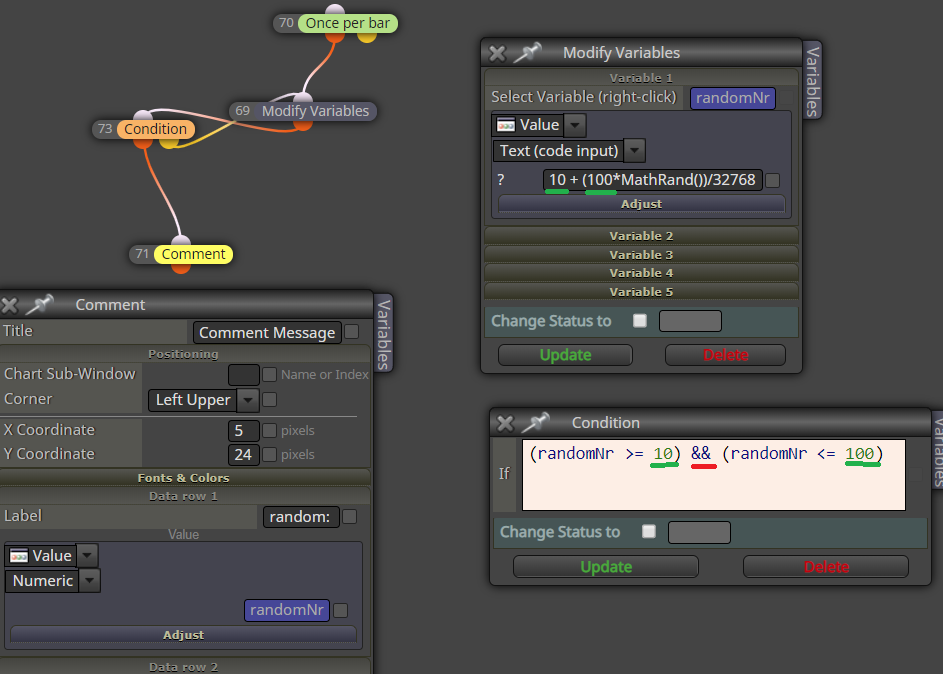Click Delete in Condition panel
The height and width of the screenshot is (674, 943).
[826, 566]
